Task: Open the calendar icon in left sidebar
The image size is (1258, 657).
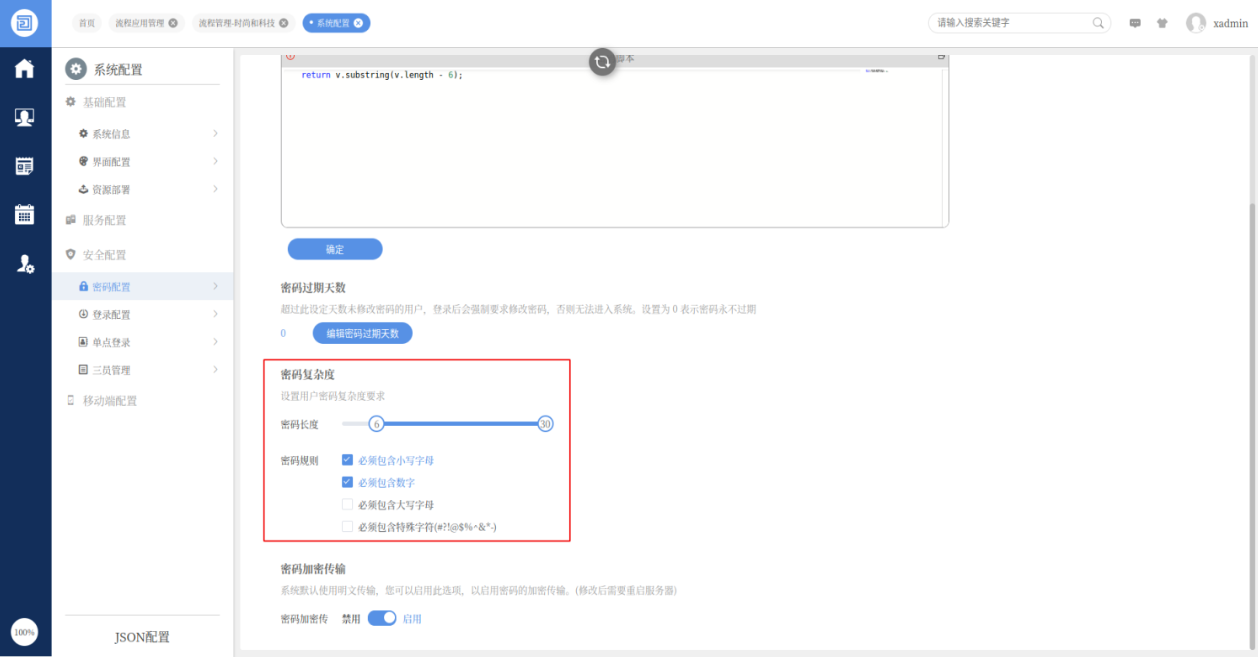Action: coord(24,214)
